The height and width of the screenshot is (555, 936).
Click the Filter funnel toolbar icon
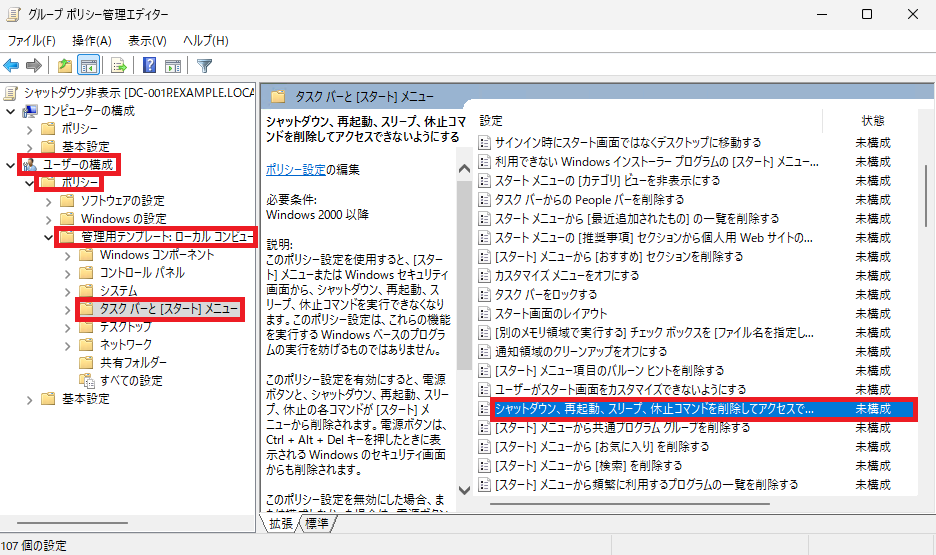click(204, 66)
